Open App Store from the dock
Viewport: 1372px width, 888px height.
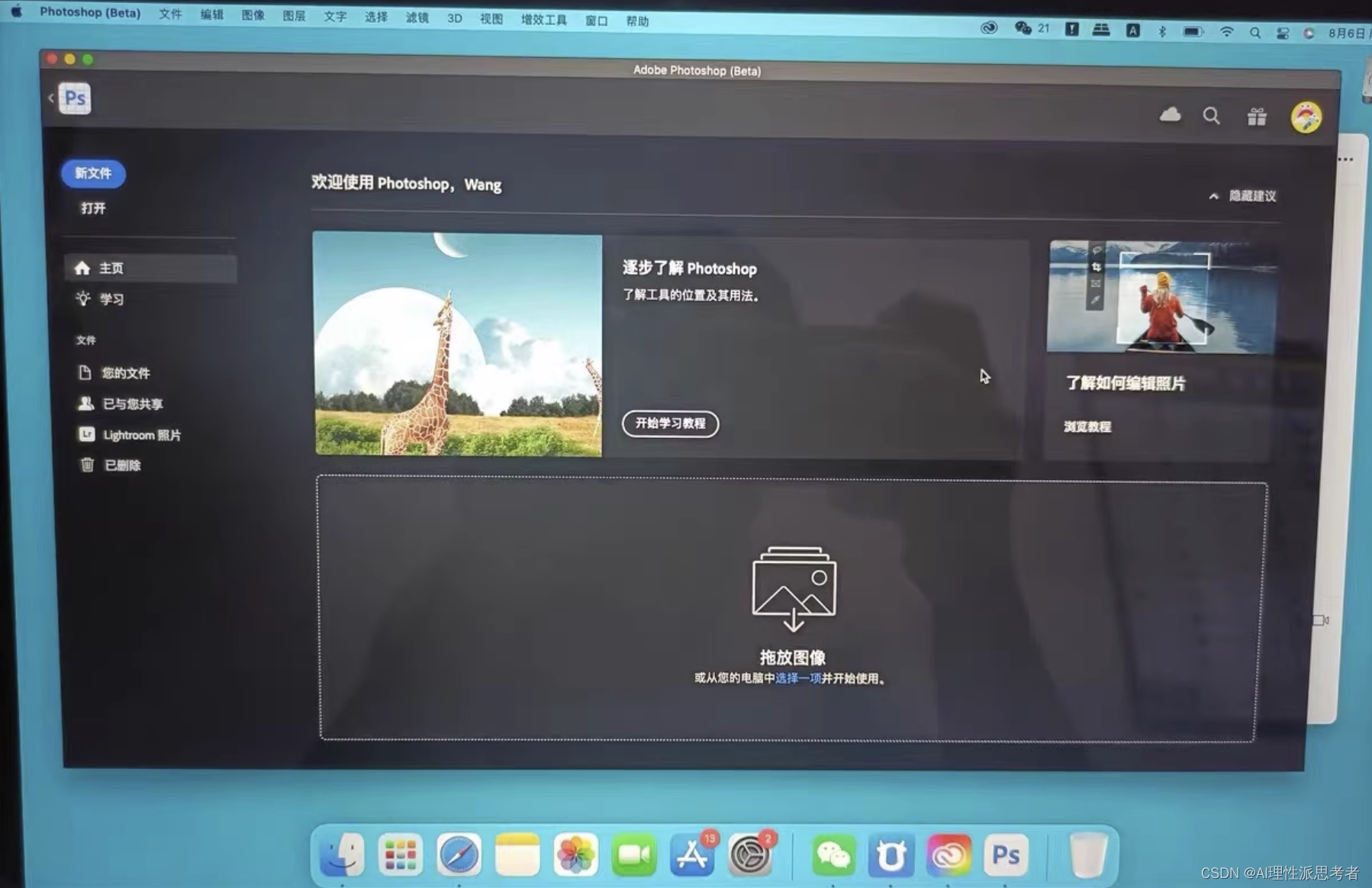pyautogui.click(x=692, y=855)
